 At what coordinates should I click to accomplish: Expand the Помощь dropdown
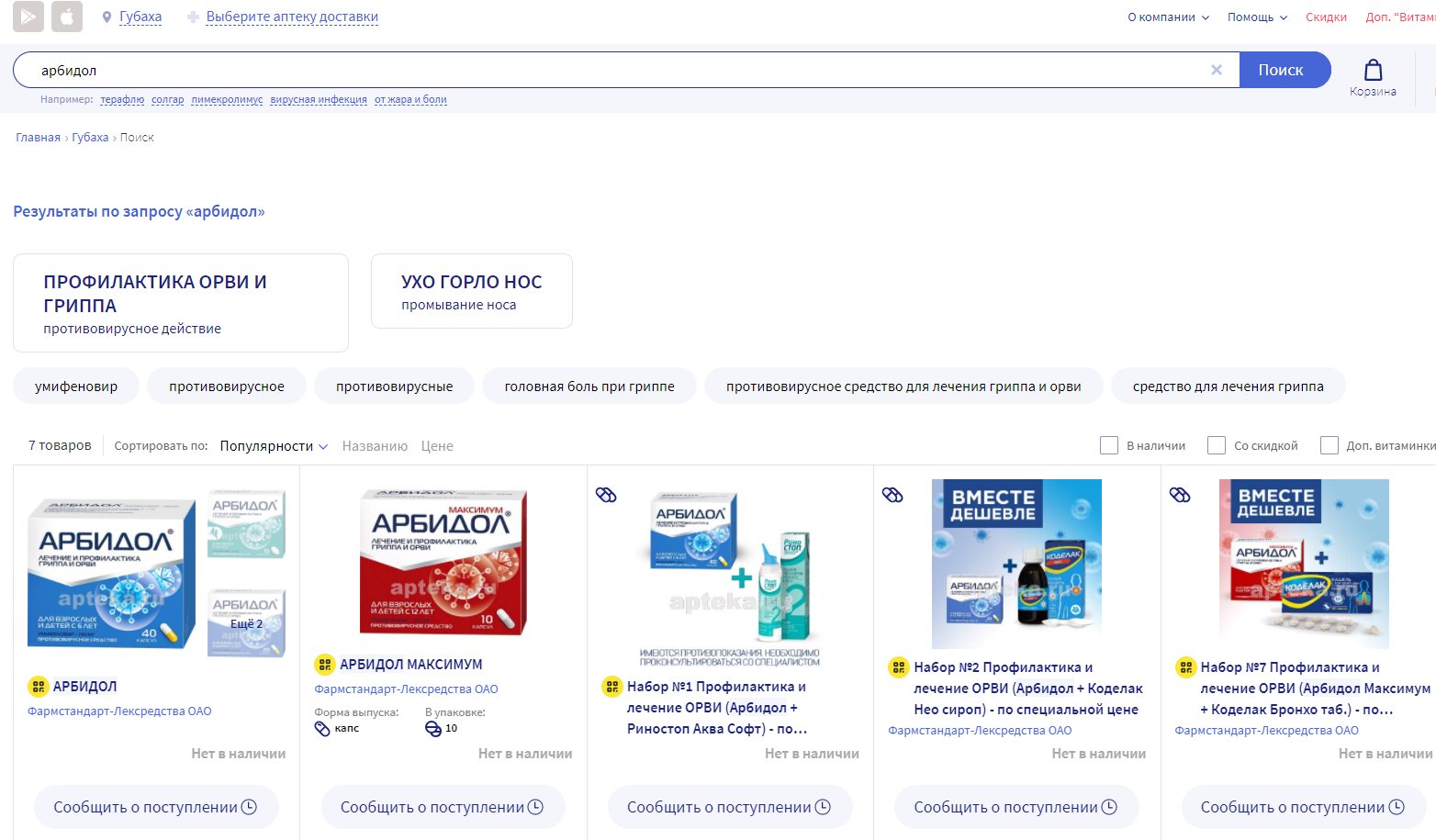[1257, 17]
